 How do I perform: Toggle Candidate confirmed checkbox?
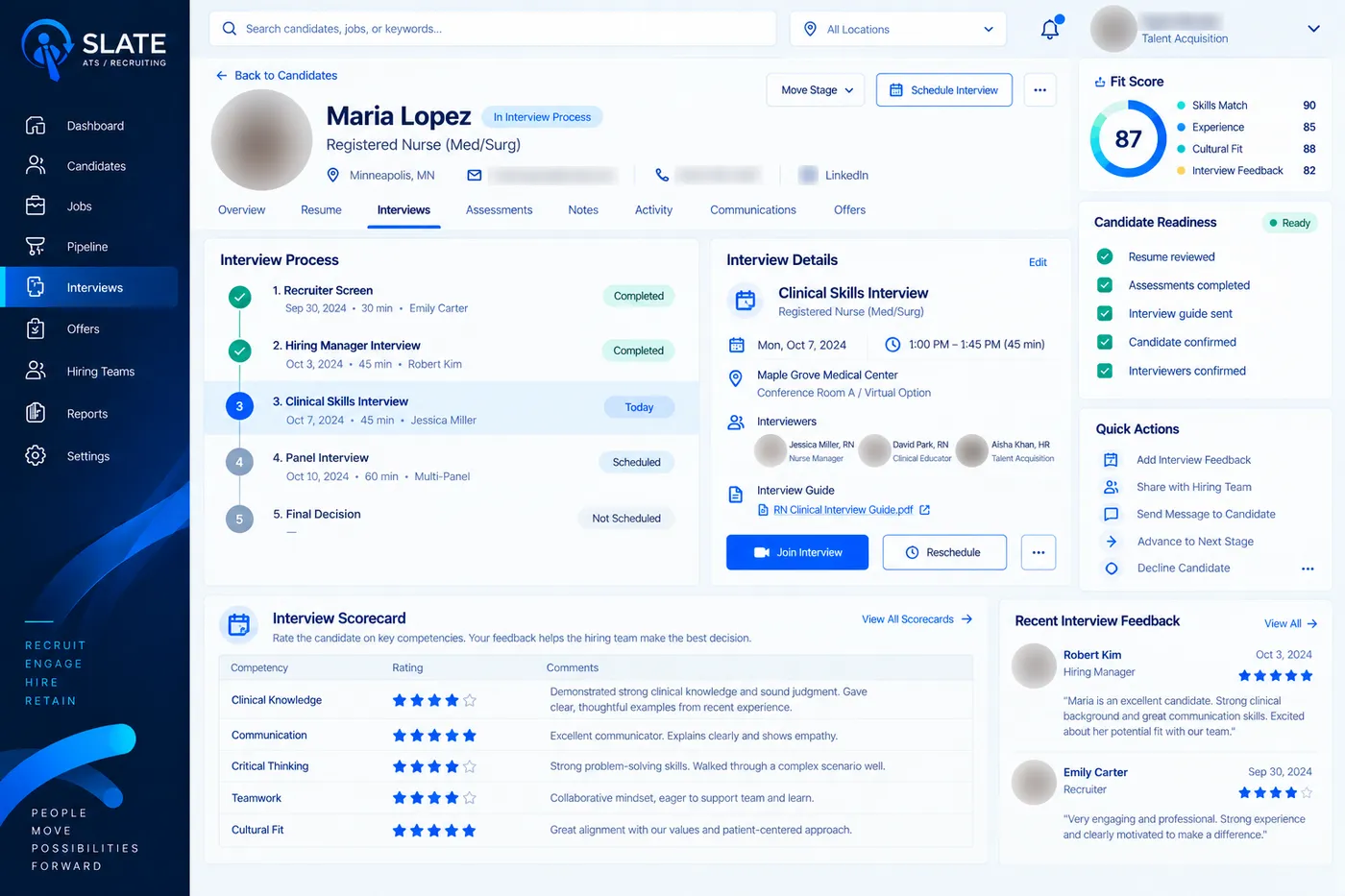(1105, 342)
